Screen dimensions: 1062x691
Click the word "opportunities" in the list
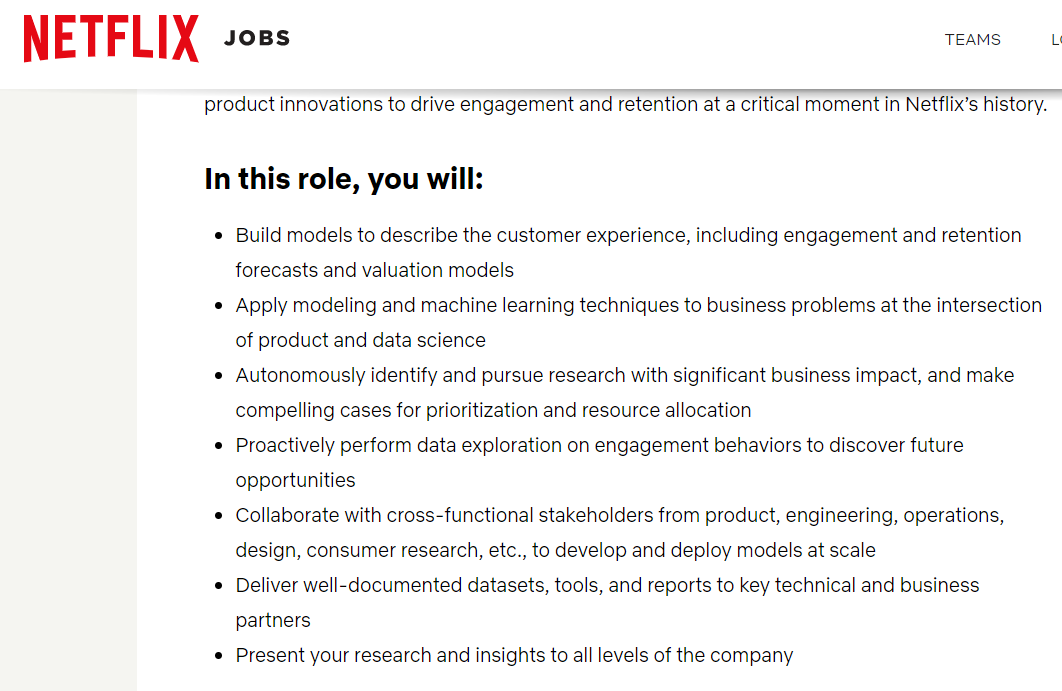pyautogui.click(x=295, y=480)
